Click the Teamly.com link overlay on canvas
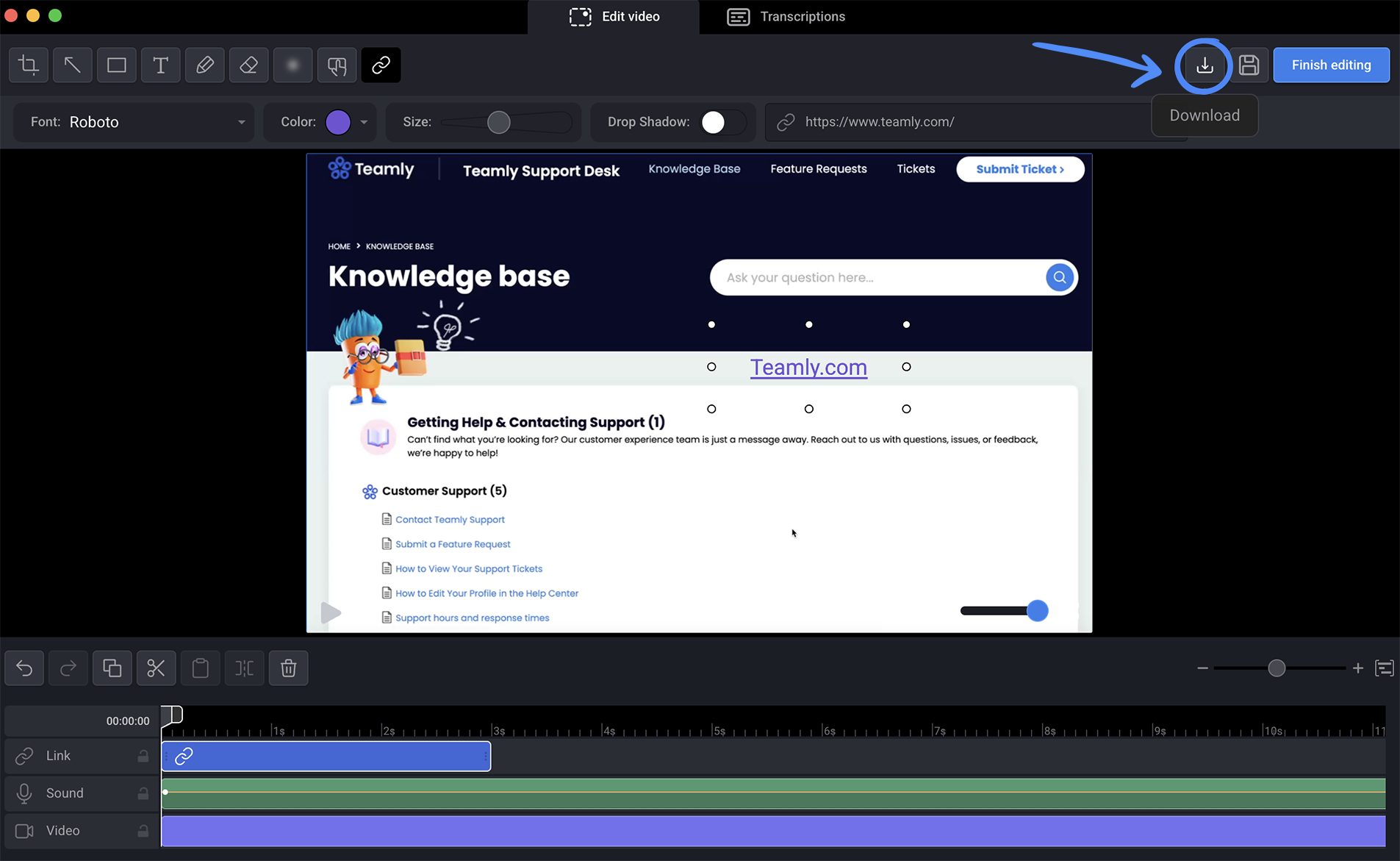The width and height of the screenshot is (1400, 861). click(x=808, y=367)
